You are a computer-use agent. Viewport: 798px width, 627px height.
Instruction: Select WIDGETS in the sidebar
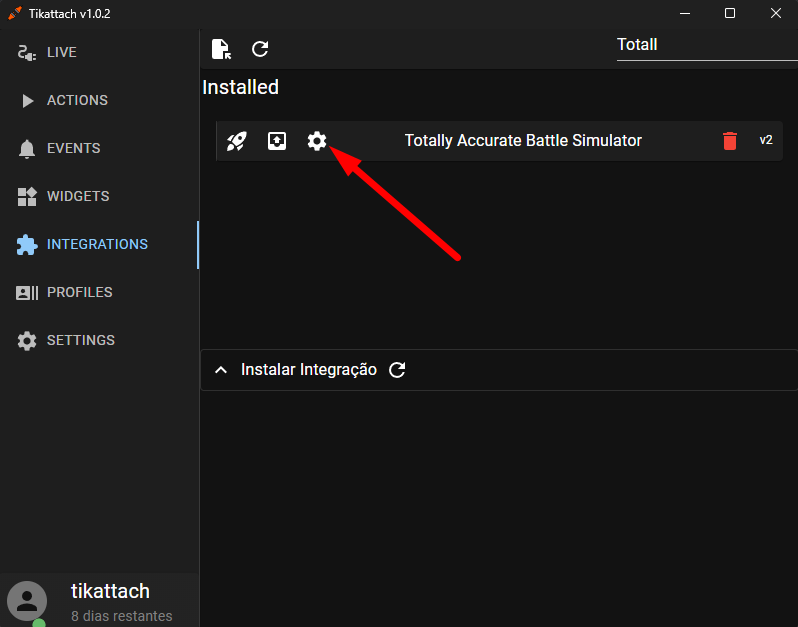pos(99,196)
